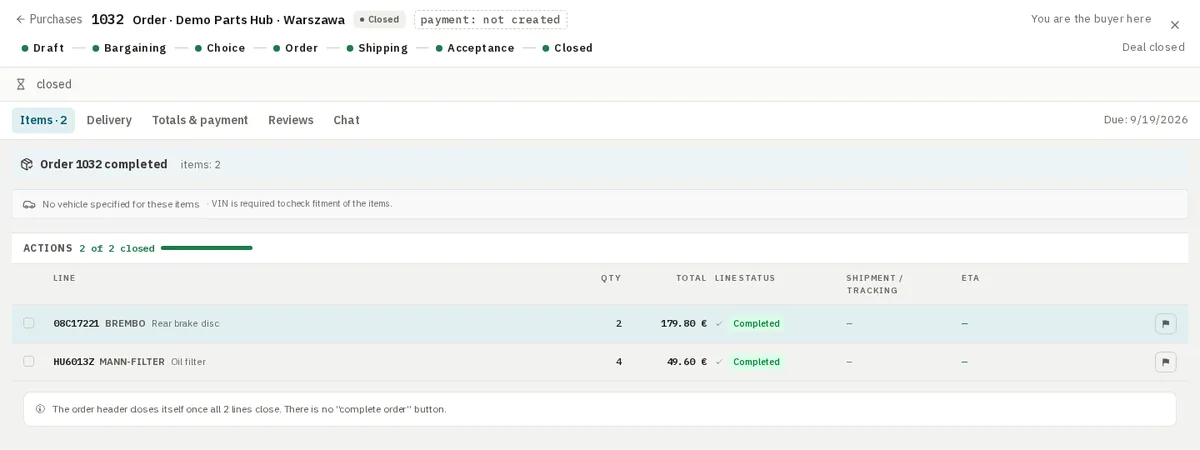Click the order number 1032 in header

tap(107, 19)
